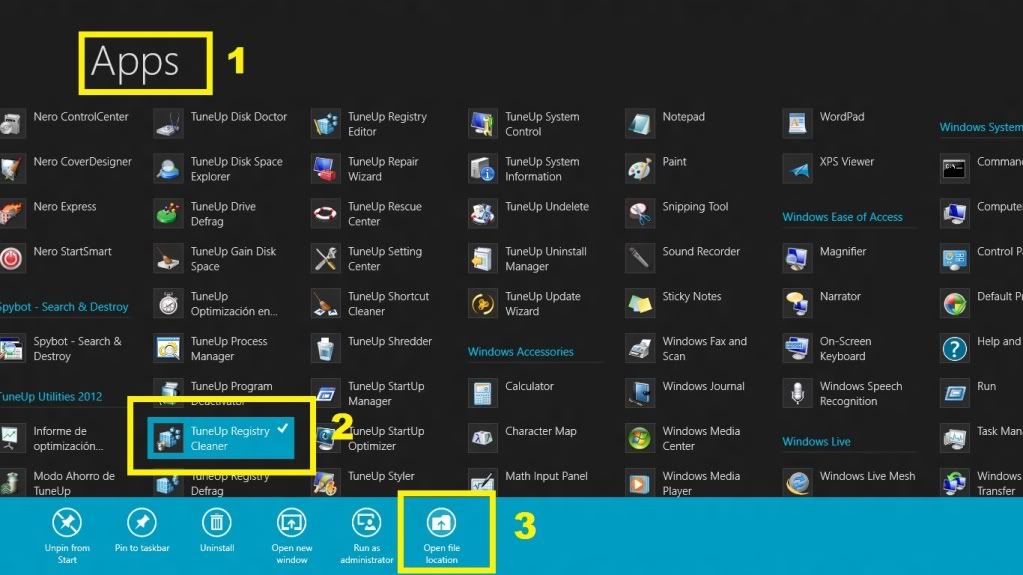Image resolution: width=1023 pixels, height=575 pixels.
Task: Select the Windows Live group header
Action: coord(816,442)
